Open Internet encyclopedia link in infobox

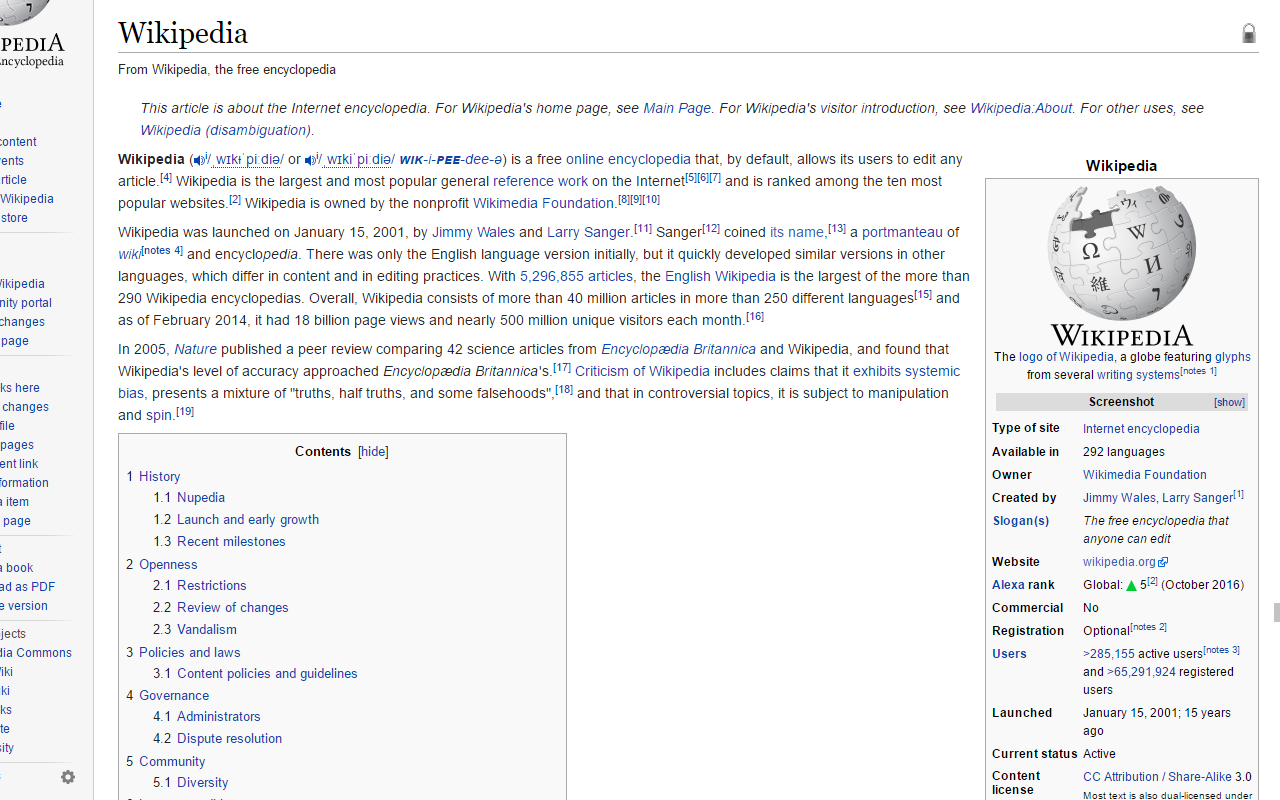tap(1141, 429)
